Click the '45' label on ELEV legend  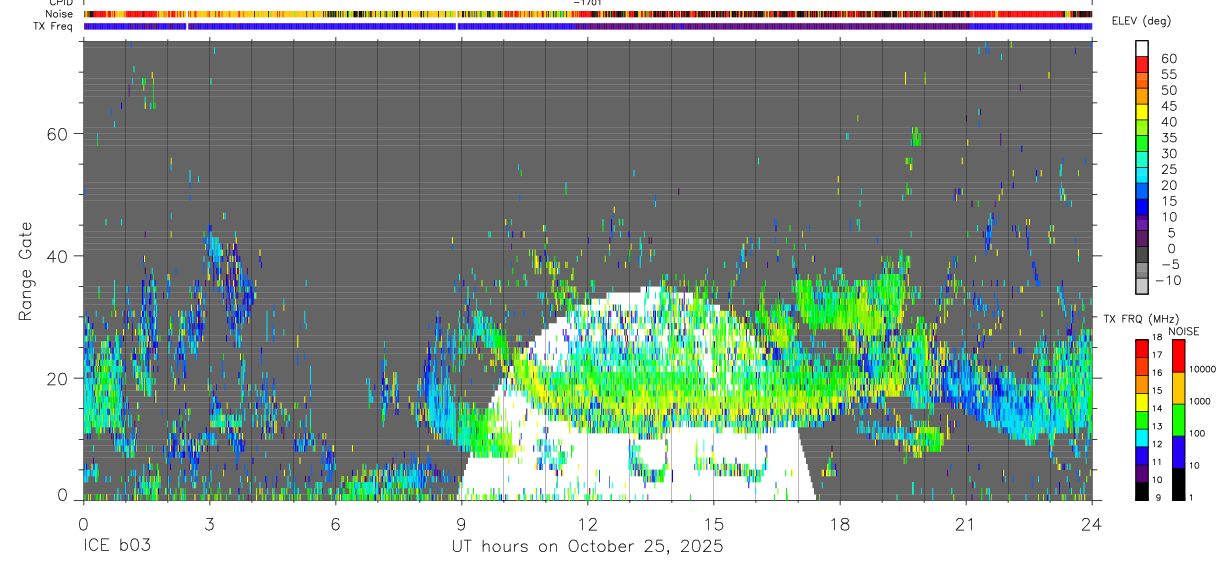[1168, 106]
